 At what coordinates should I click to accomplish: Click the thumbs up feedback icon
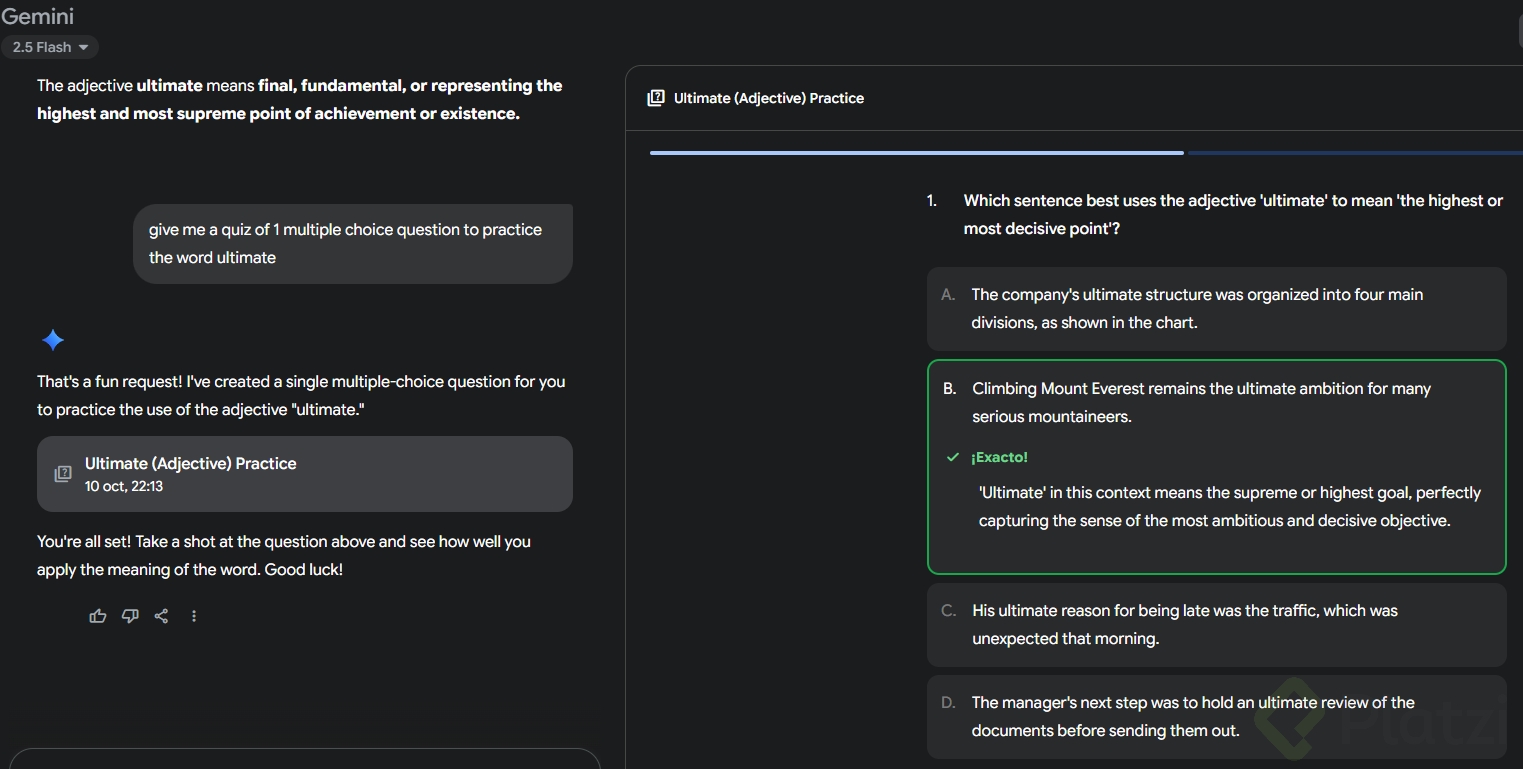97,616
